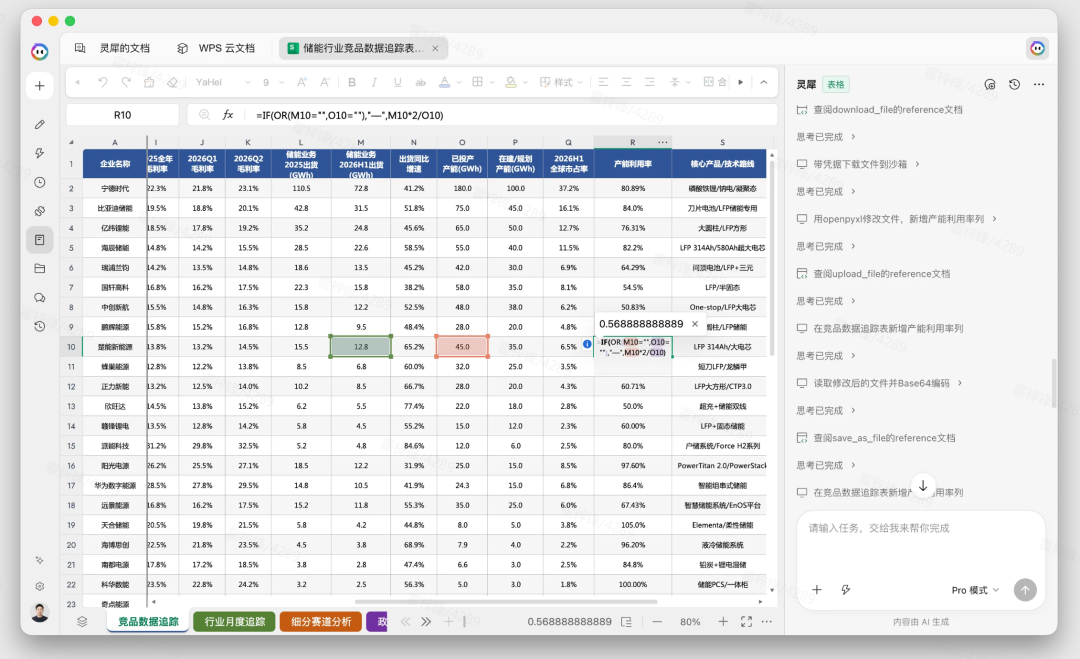Click the undo arrow in toolbar
The height and width of the screenshot is (659, 1080).
[x=103, y=82]
